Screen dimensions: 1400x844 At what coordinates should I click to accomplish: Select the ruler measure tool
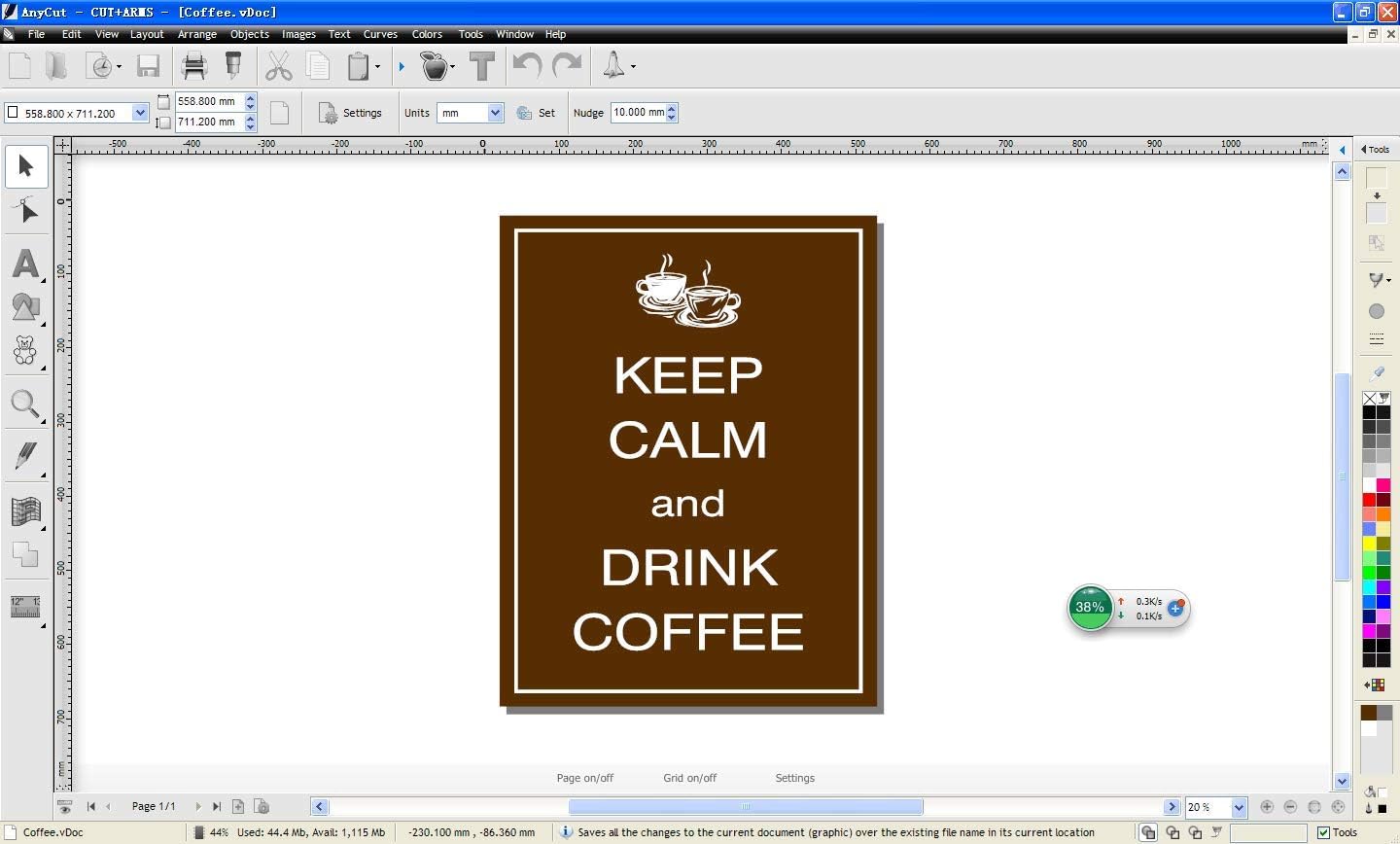point(26,607)
